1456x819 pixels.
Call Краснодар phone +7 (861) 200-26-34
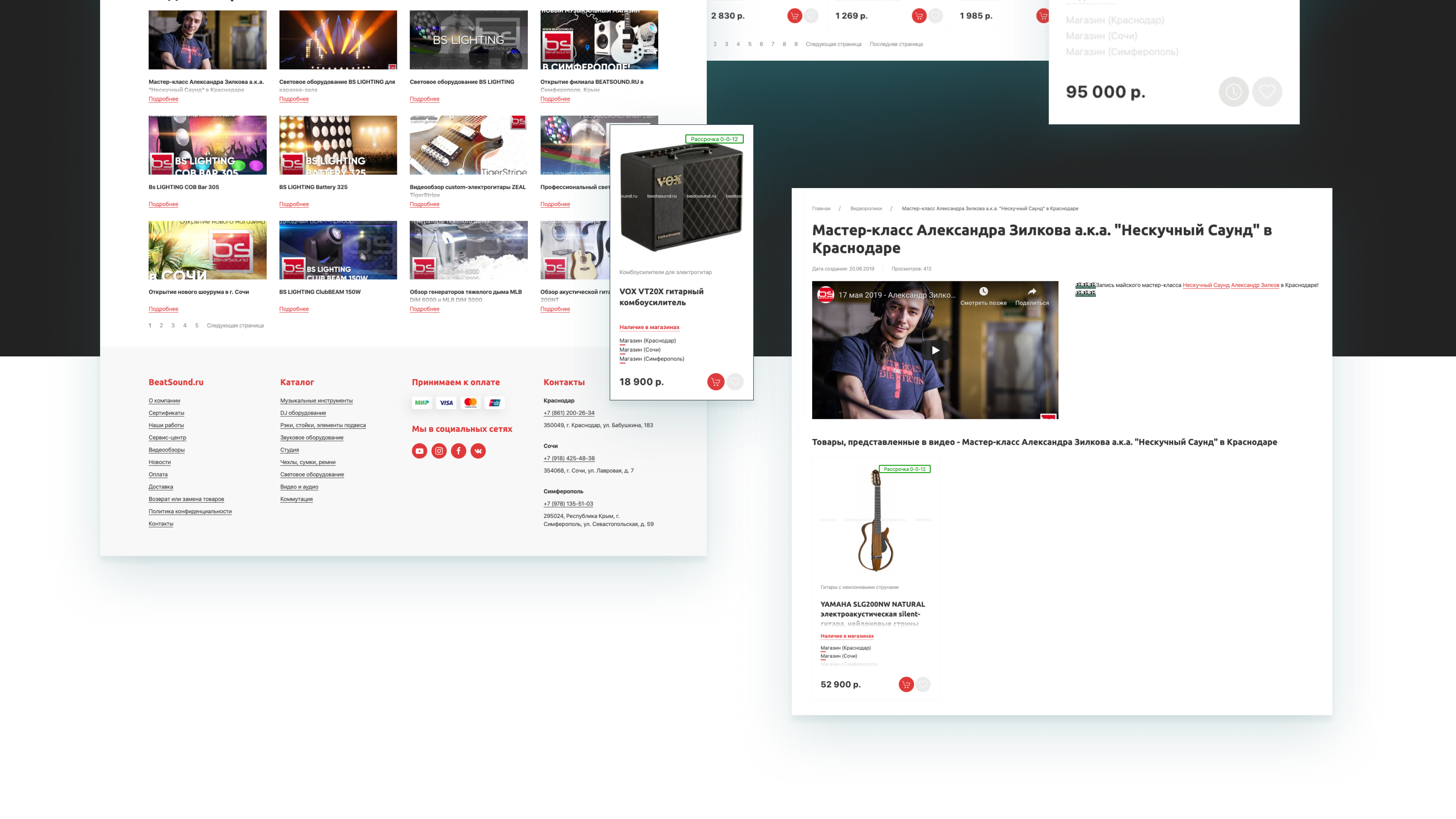569,413
